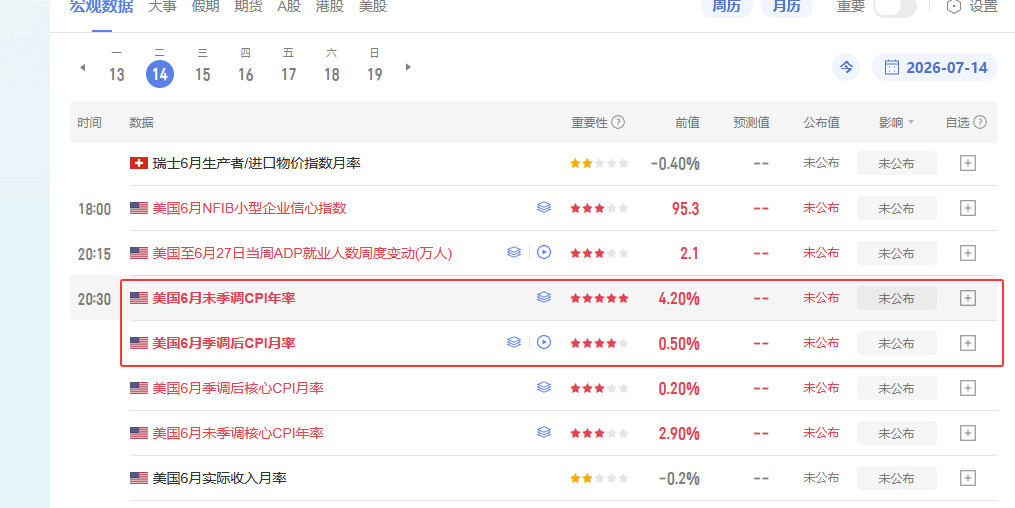The image size is (1015, 508).
Task: Open 美国6月季调后核心CPI月率 entry
Action: (x=238, y=388)
